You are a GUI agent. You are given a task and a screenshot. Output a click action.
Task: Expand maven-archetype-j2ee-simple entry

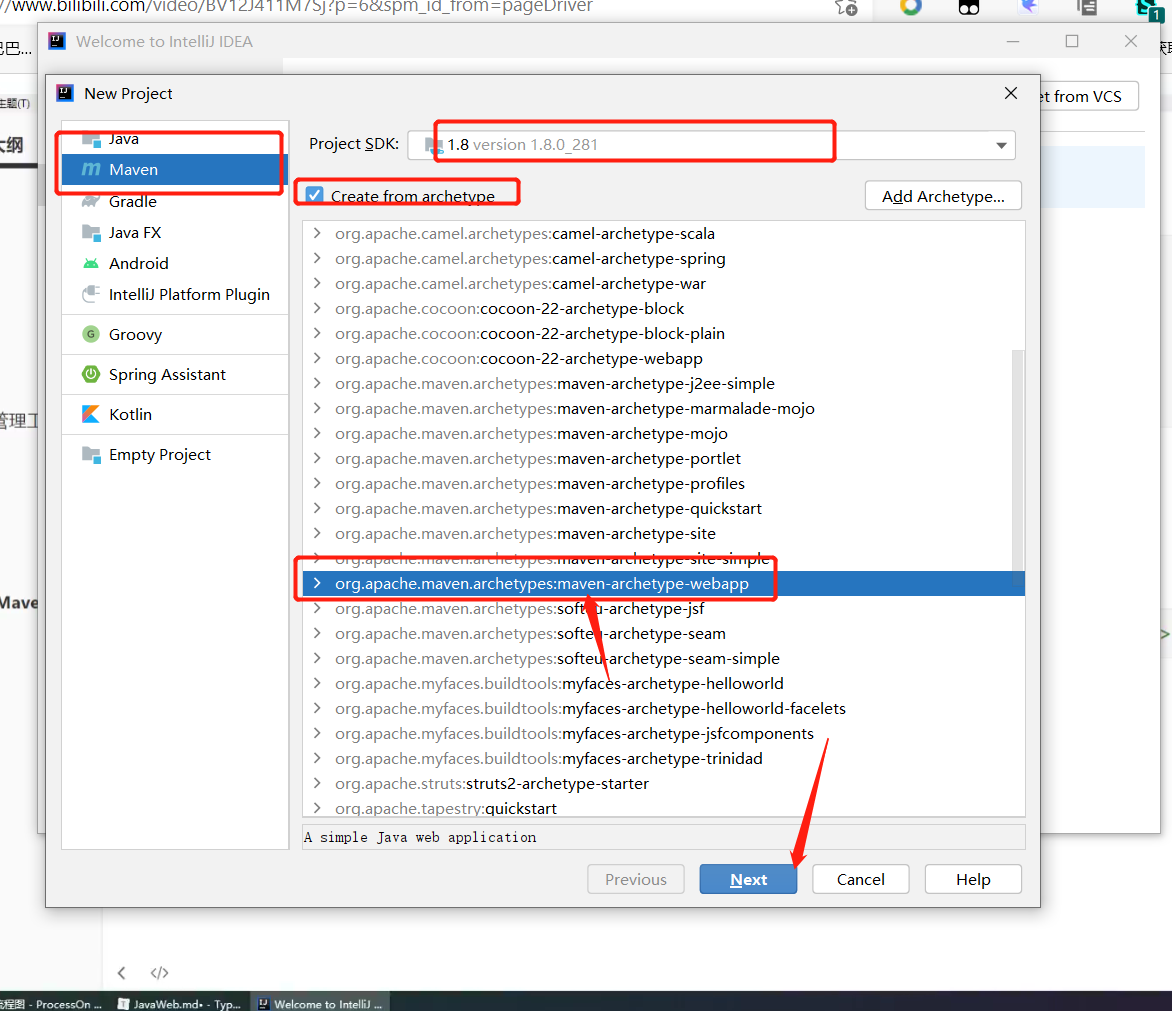[x=317, y=383]
